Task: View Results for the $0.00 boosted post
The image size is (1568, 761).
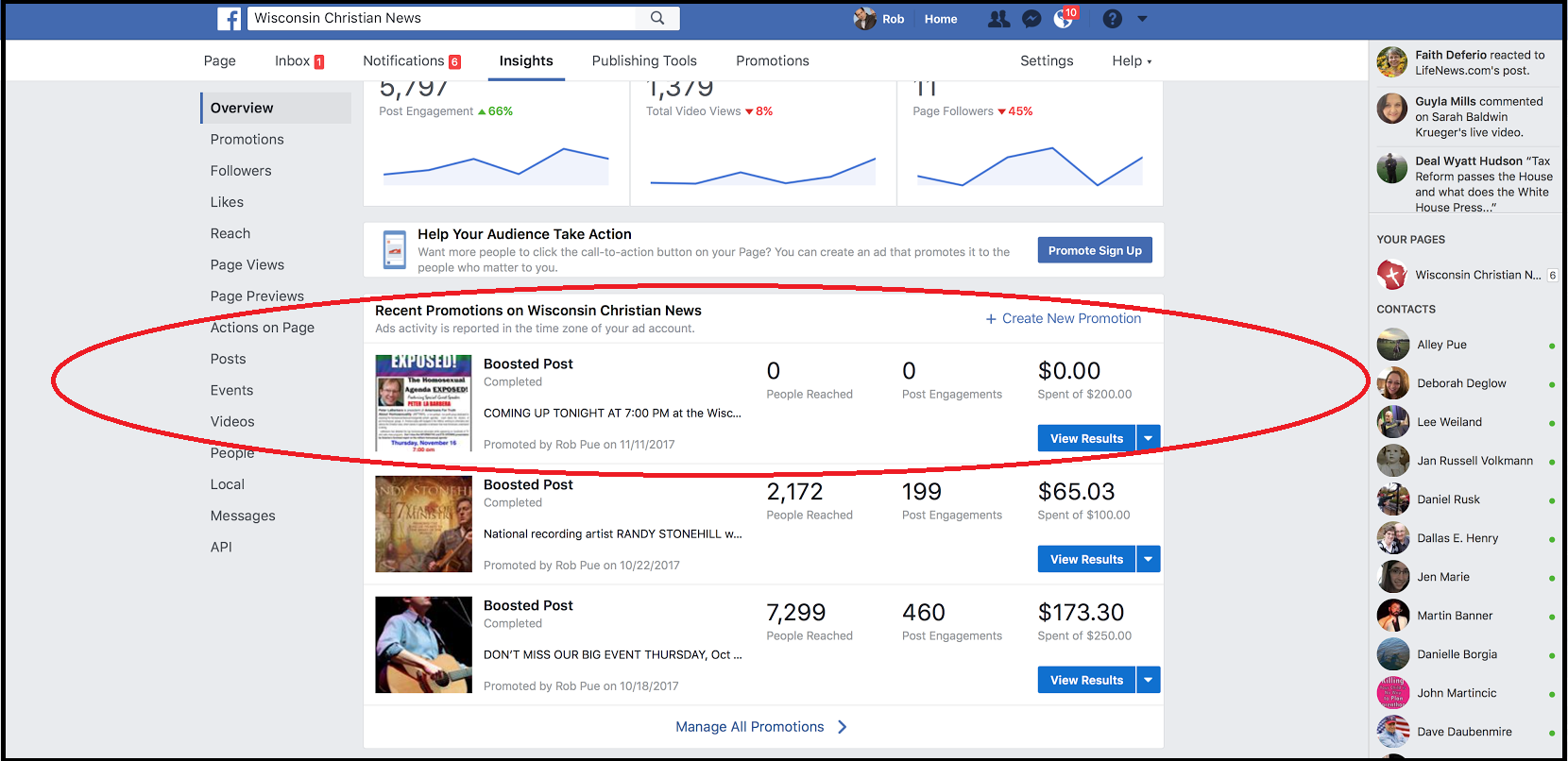Action: pos(1086,438)
